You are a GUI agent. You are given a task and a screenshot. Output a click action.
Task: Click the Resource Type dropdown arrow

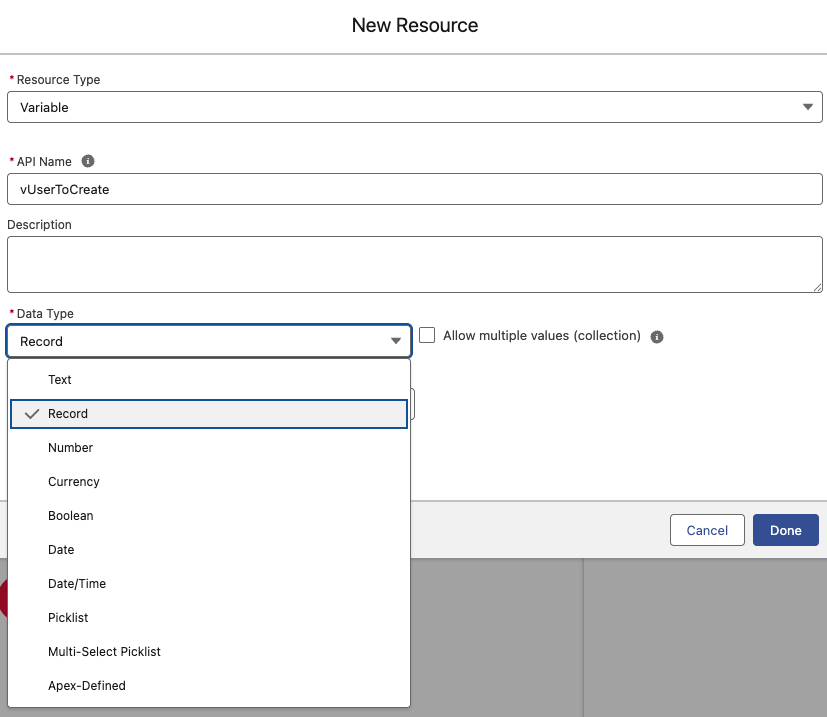pyautogui.click(x=807, y=107)
